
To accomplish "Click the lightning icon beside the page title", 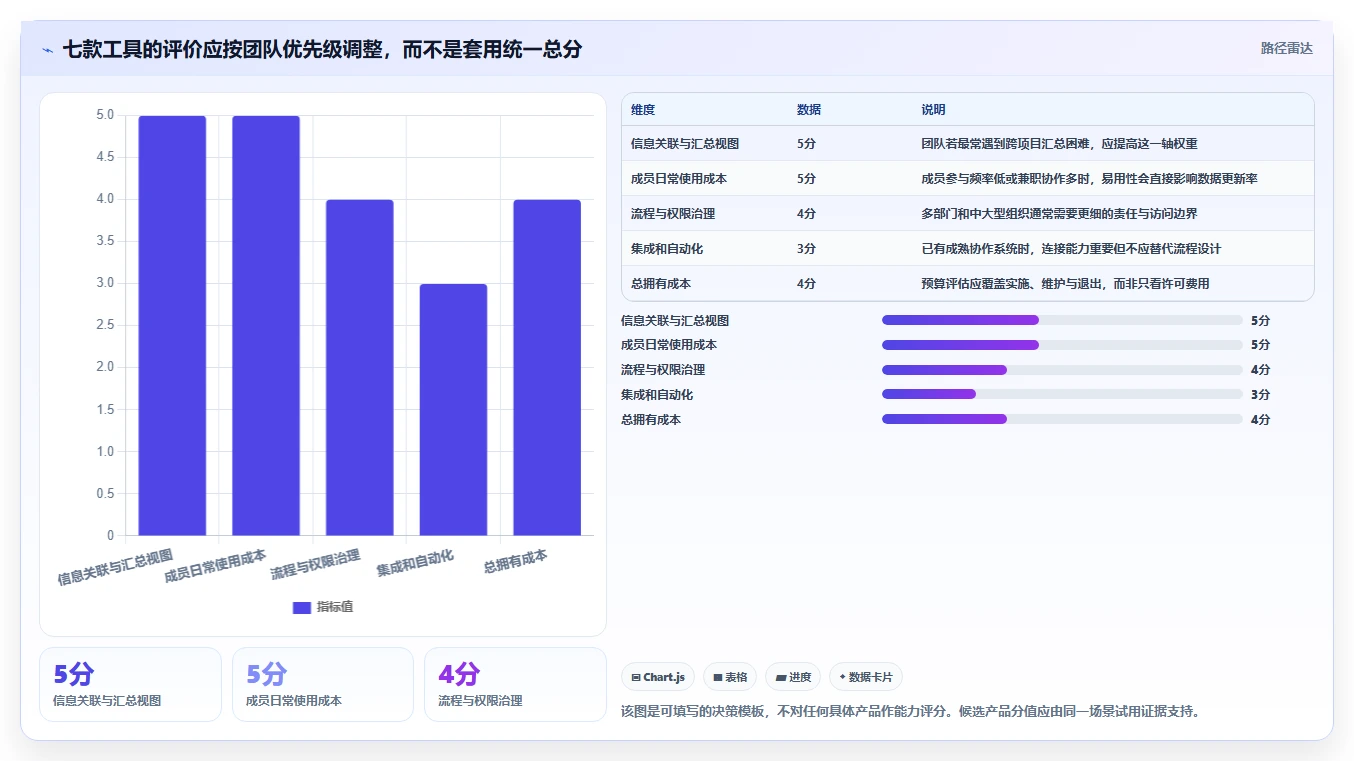I will tap(47, 50).
